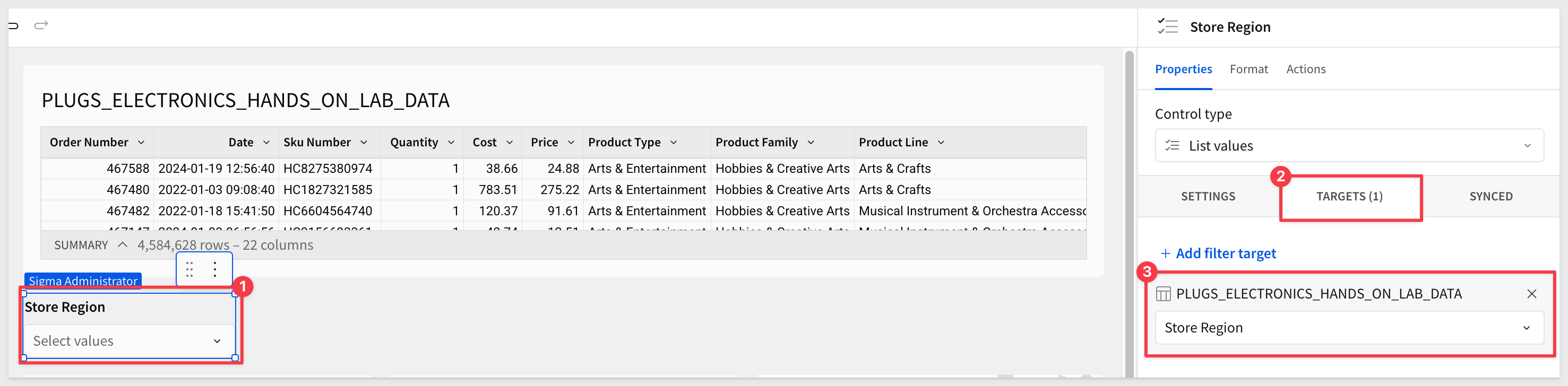Open the three-dot menu above Store Region control
Screen dimensions: 1568x386
[215, 269]
